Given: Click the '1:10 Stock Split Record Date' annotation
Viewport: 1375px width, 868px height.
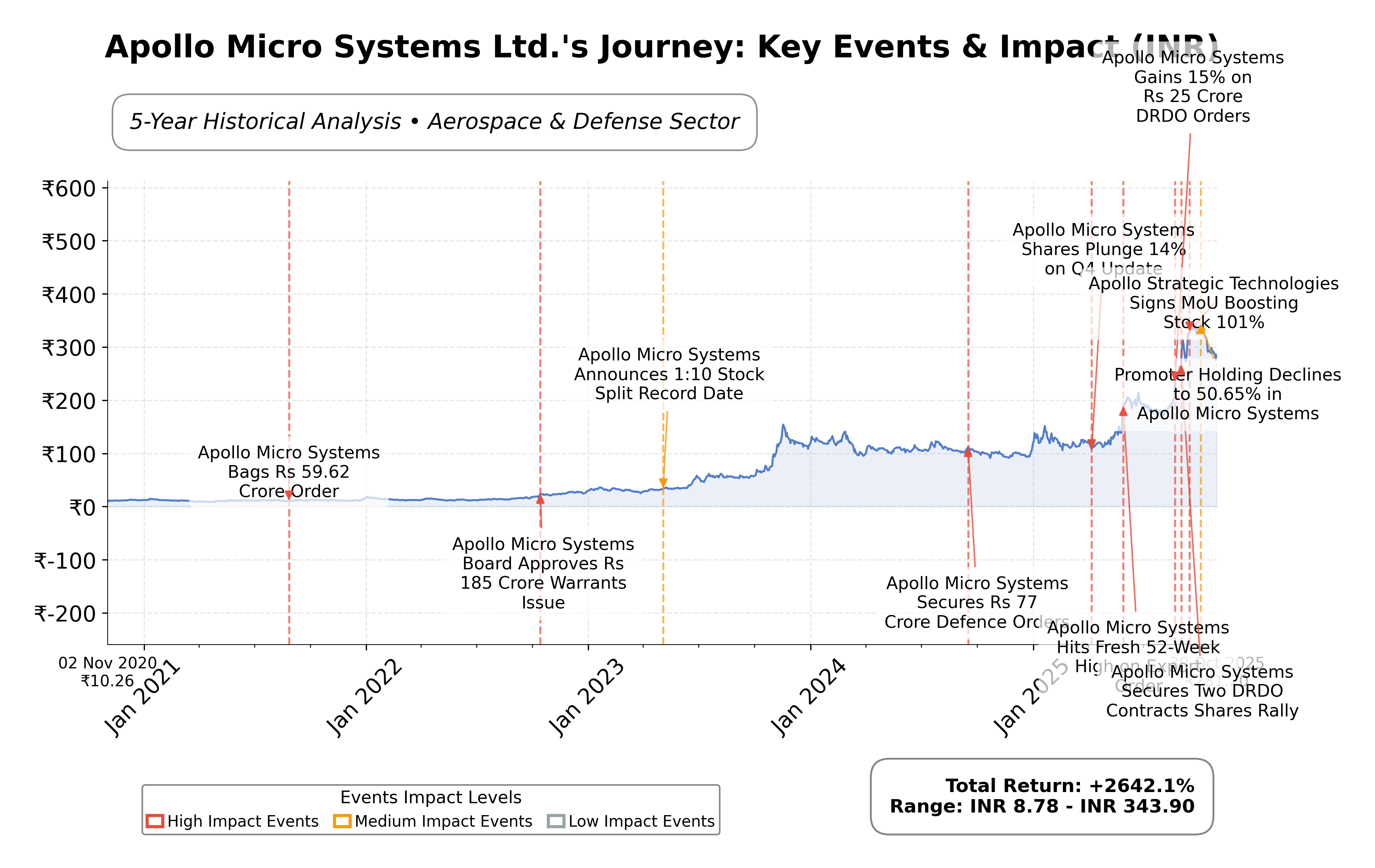Looking at the screenshot, I should (x=669, y=374).
